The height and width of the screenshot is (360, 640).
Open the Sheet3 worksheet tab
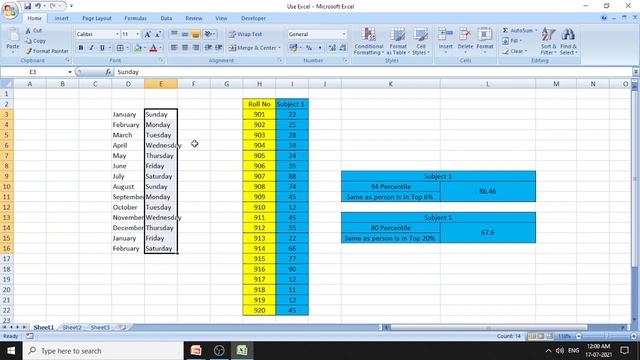coord(100,327)
